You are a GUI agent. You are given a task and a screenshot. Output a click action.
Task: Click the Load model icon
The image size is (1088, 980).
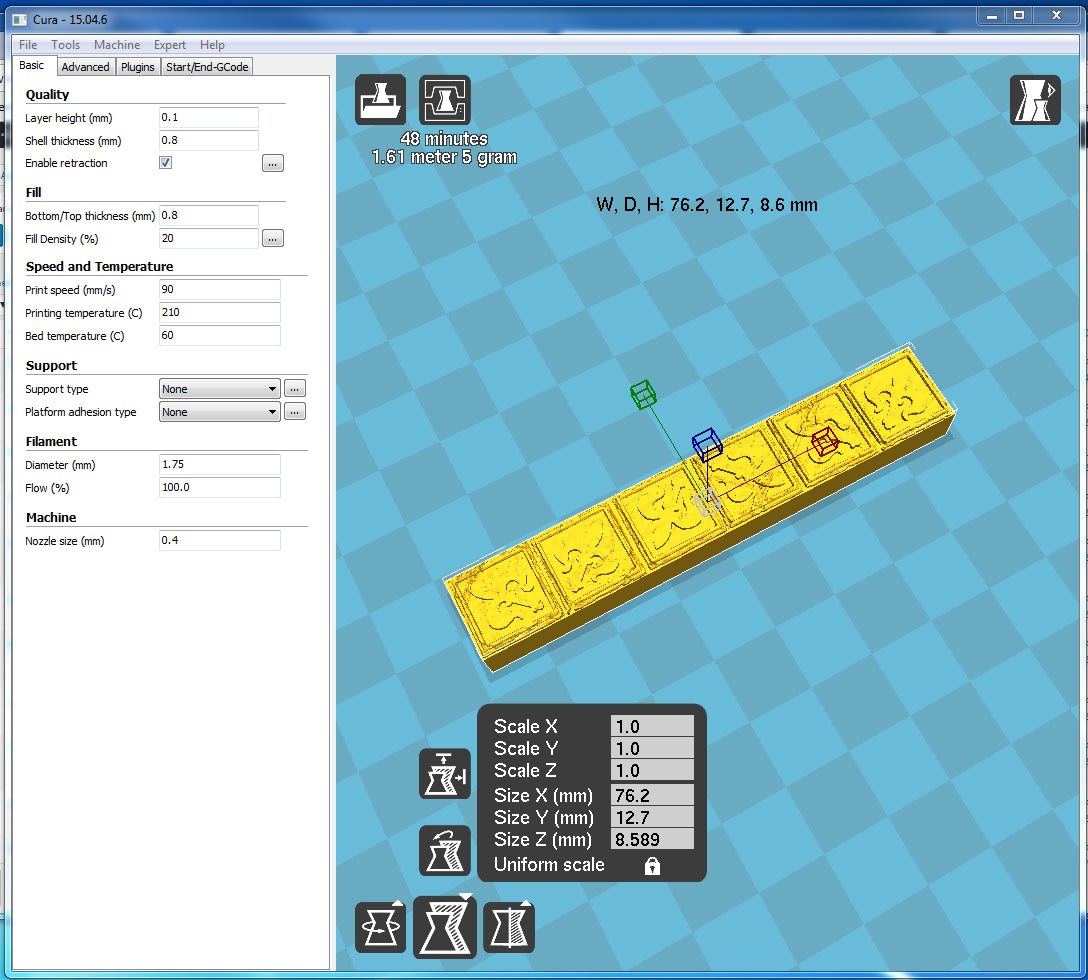click(381, 100)
